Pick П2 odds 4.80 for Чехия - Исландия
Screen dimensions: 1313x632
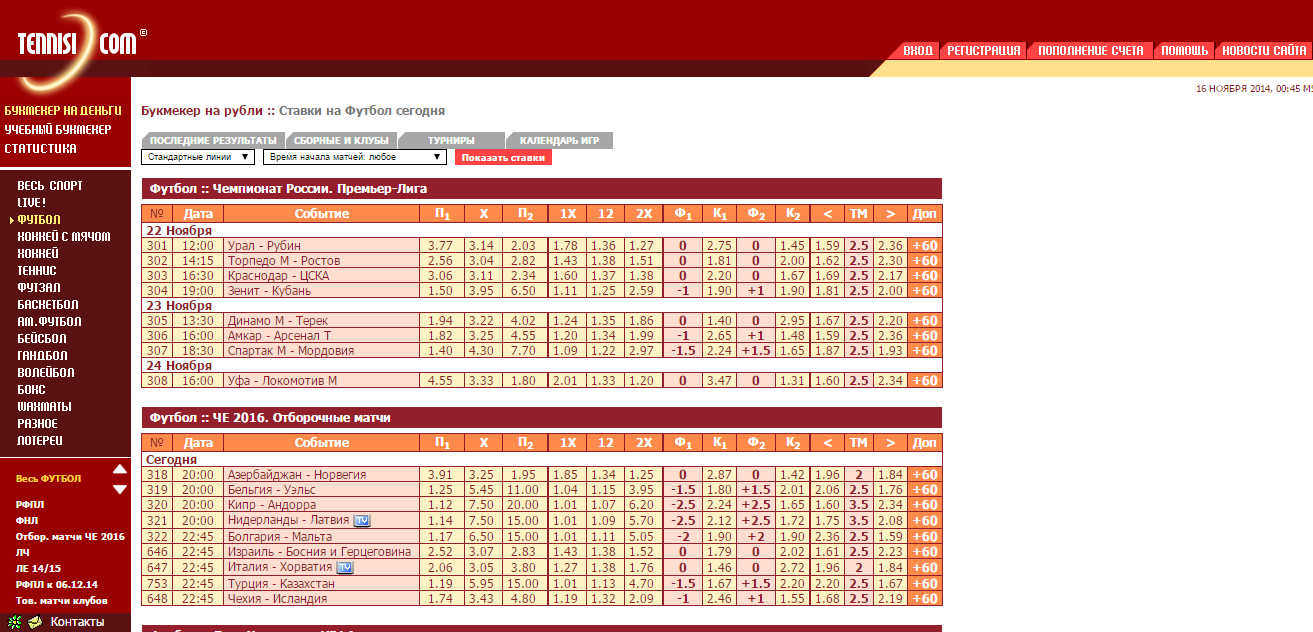pyautogui.click(x=522, y=599)
